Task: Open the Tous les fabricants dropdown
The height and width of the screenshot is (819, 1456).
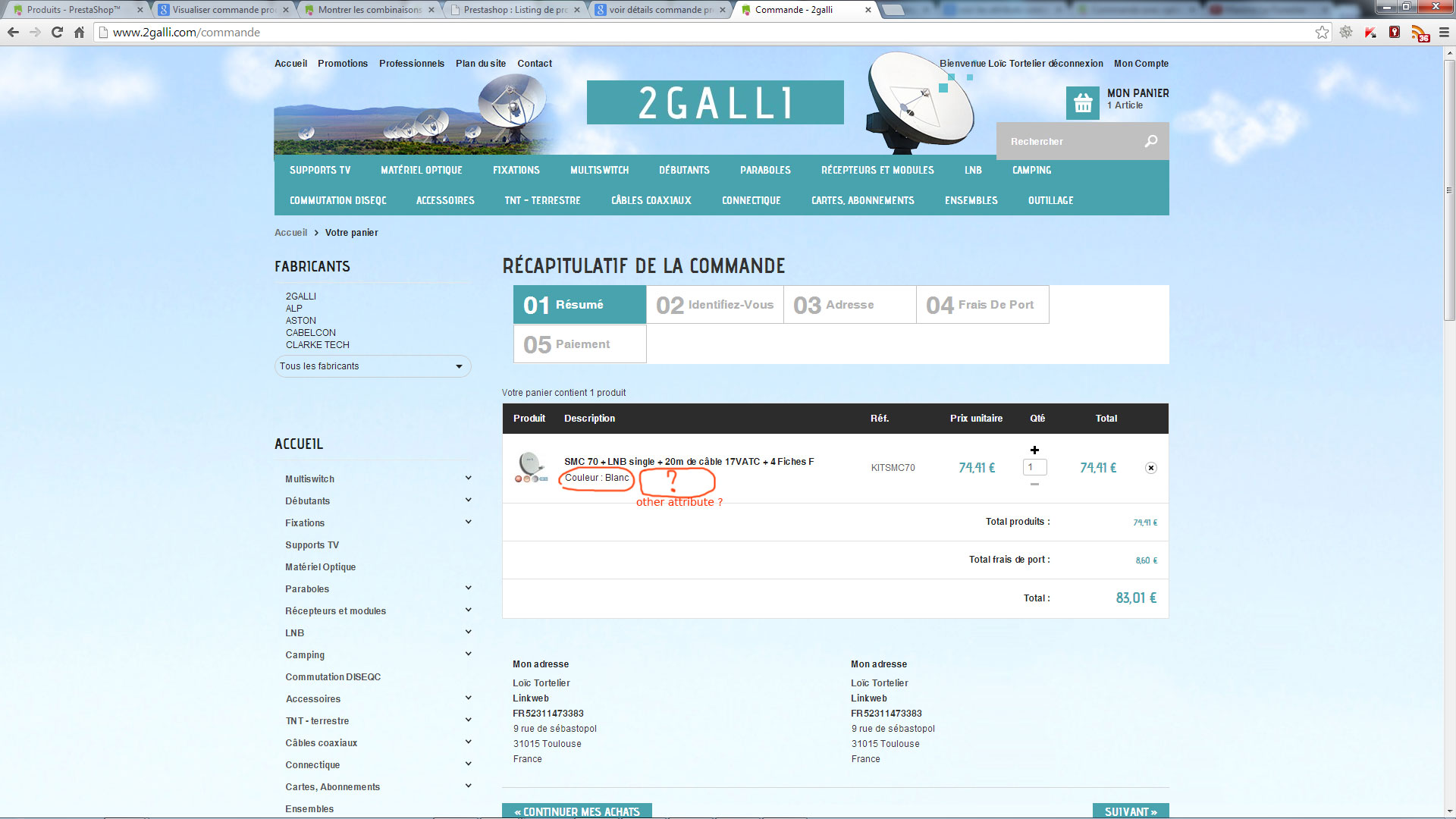Action: point(372,366)
